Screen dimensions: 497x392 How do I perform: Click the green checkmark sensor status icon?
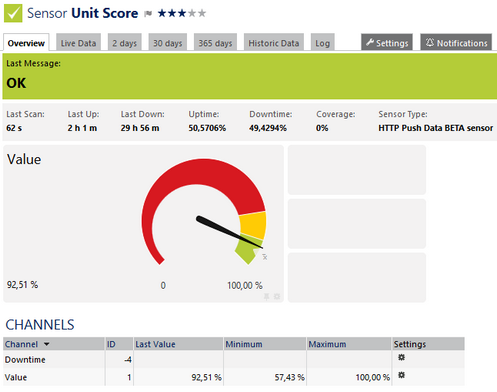point(13,13)
